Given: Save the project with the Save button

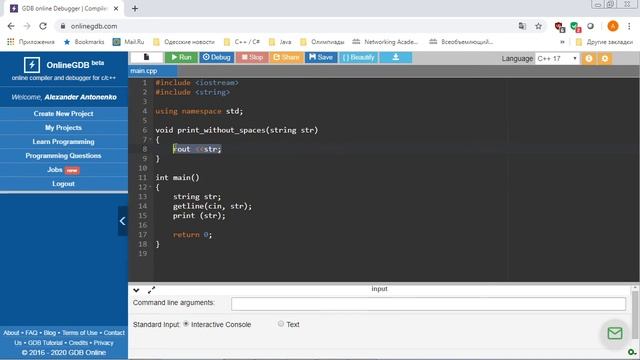Looking at the screenshot, I should [321, 57].
